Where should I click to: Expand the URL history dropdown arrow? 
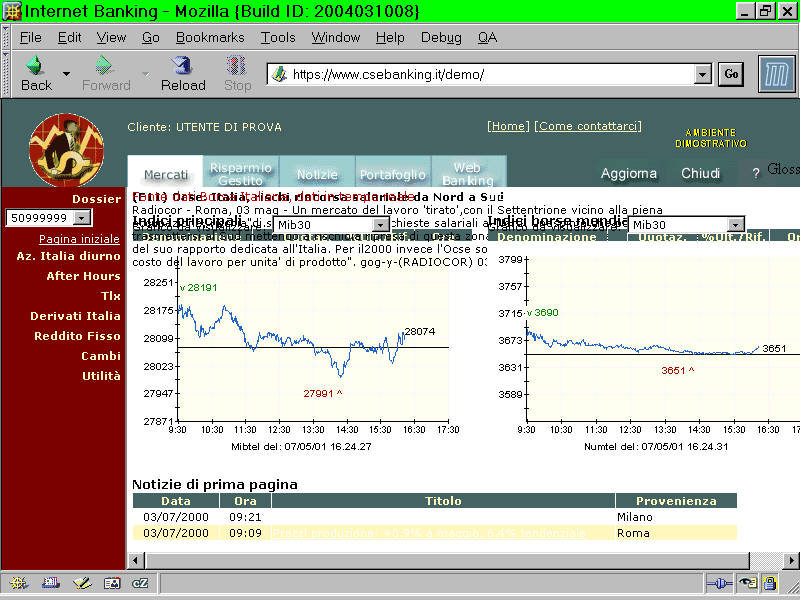point(702,74)
